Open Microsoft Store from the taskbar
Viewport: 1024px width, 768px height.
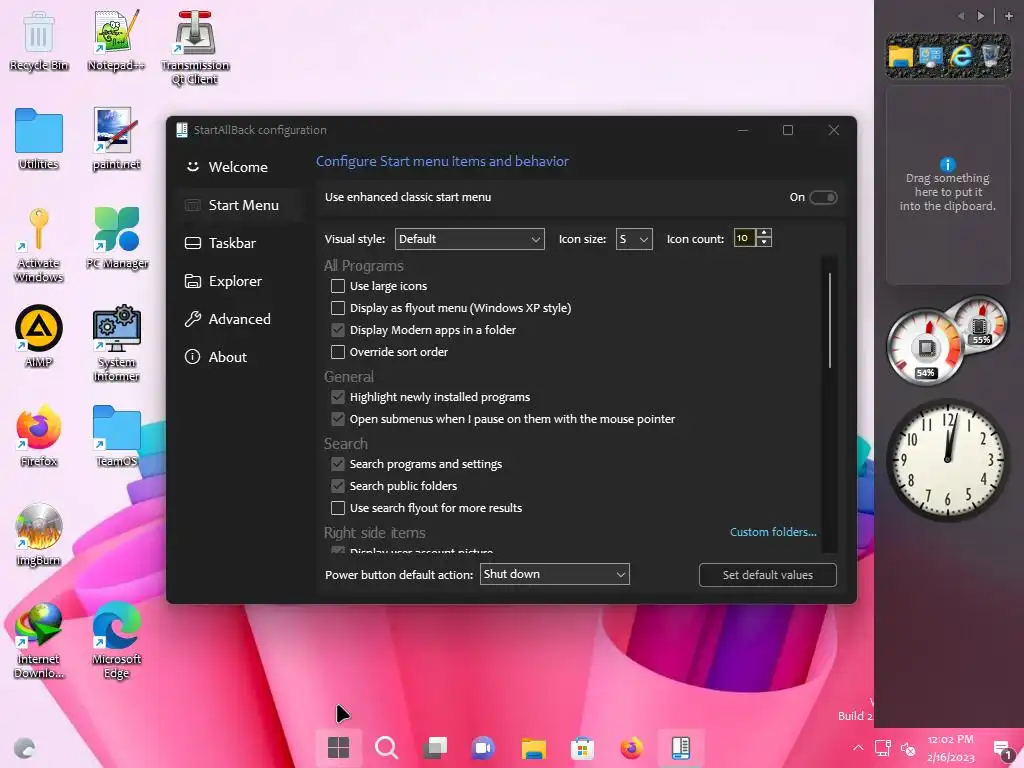(x=582, y=748)
